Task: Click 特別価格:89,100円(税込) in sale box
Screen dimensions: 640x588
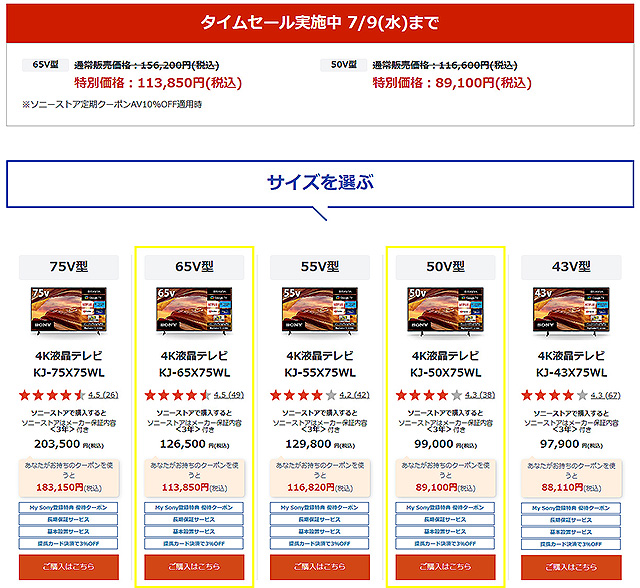Action: [452, 83]
